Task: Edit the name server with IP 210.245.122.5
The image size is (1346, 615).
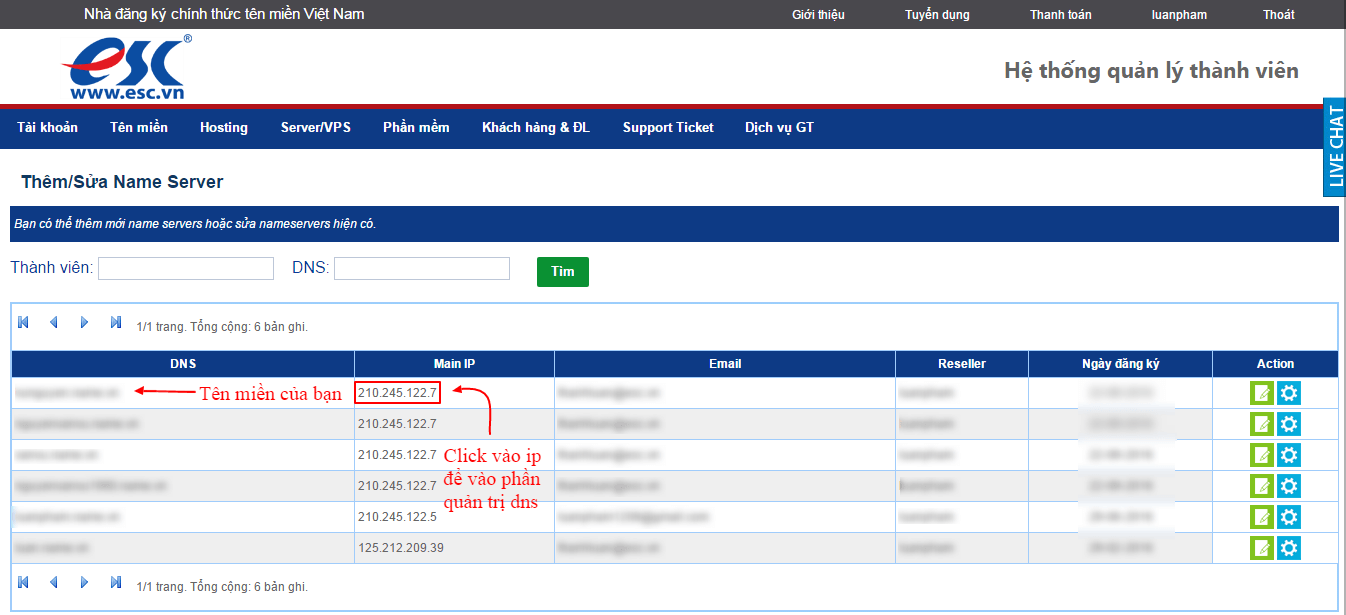Action: click(x=1262, y=517)
